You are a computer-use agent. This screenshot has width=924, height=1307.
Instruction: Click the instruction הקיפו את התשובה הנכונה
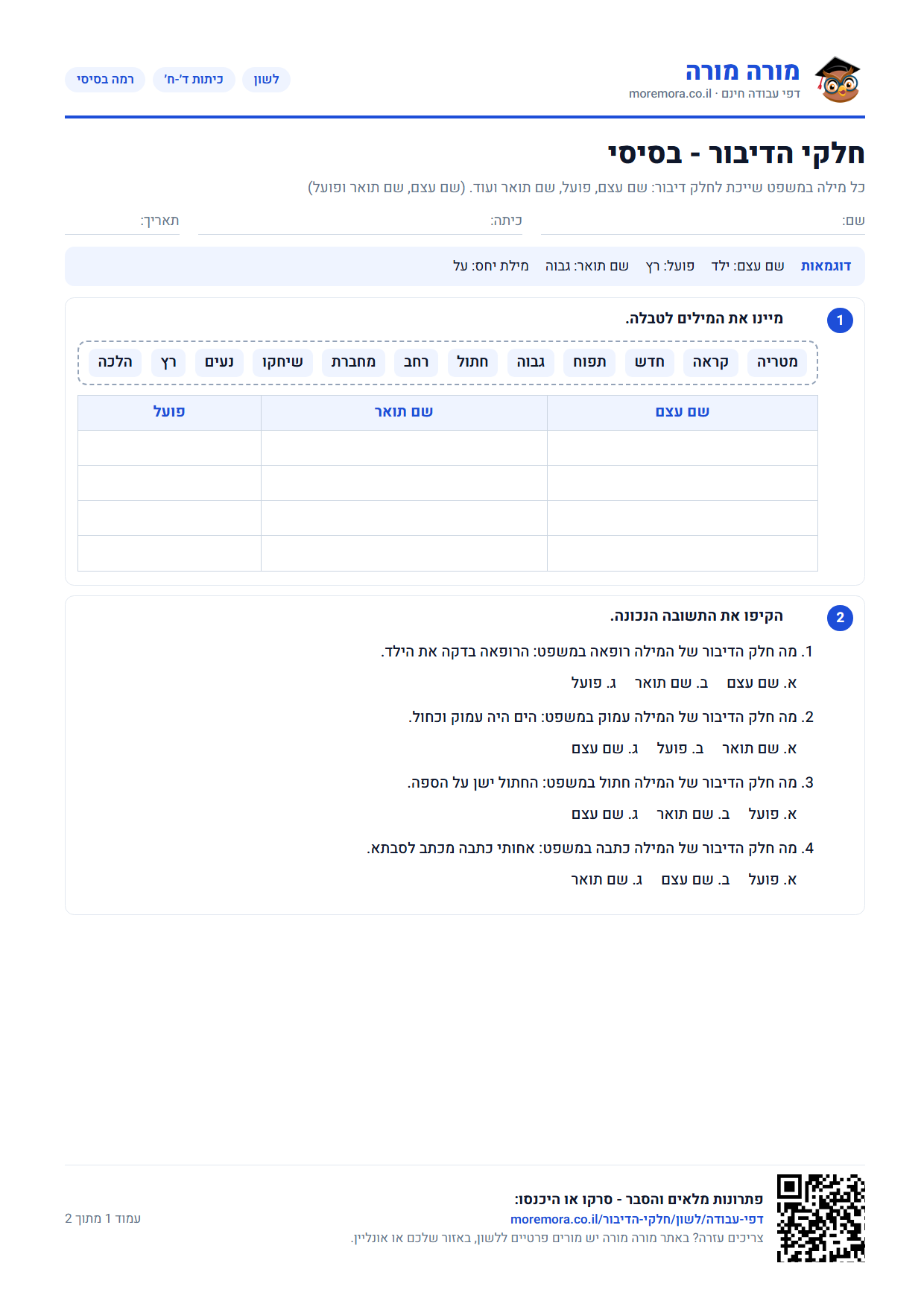tap(697, 616)
